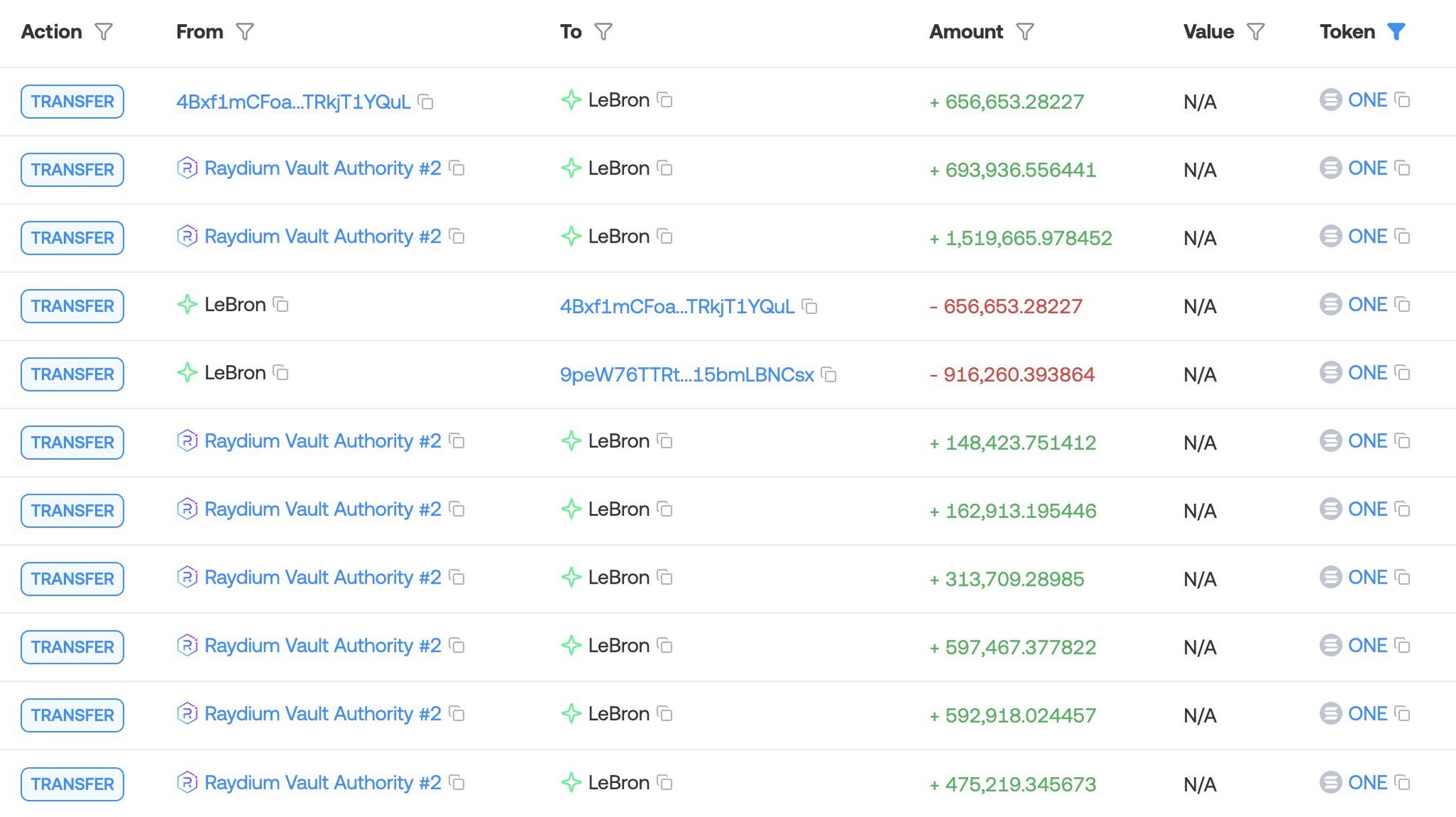Image resolution: width=1456 pixels, height=817 pixels.
Task: Copy LeBron sender address in the 916,260 row
Action: pyautogui.click(x=282, y=373)
